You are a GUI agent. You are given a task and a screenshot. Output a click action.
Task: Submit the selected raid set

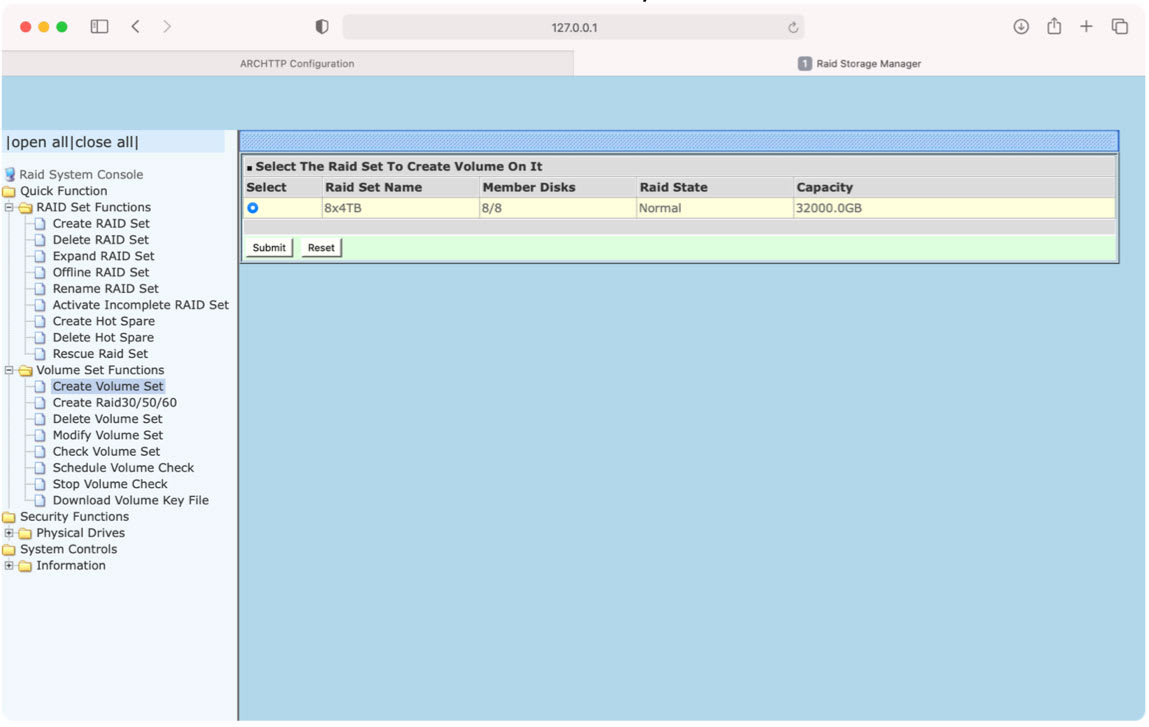(268, 247)
